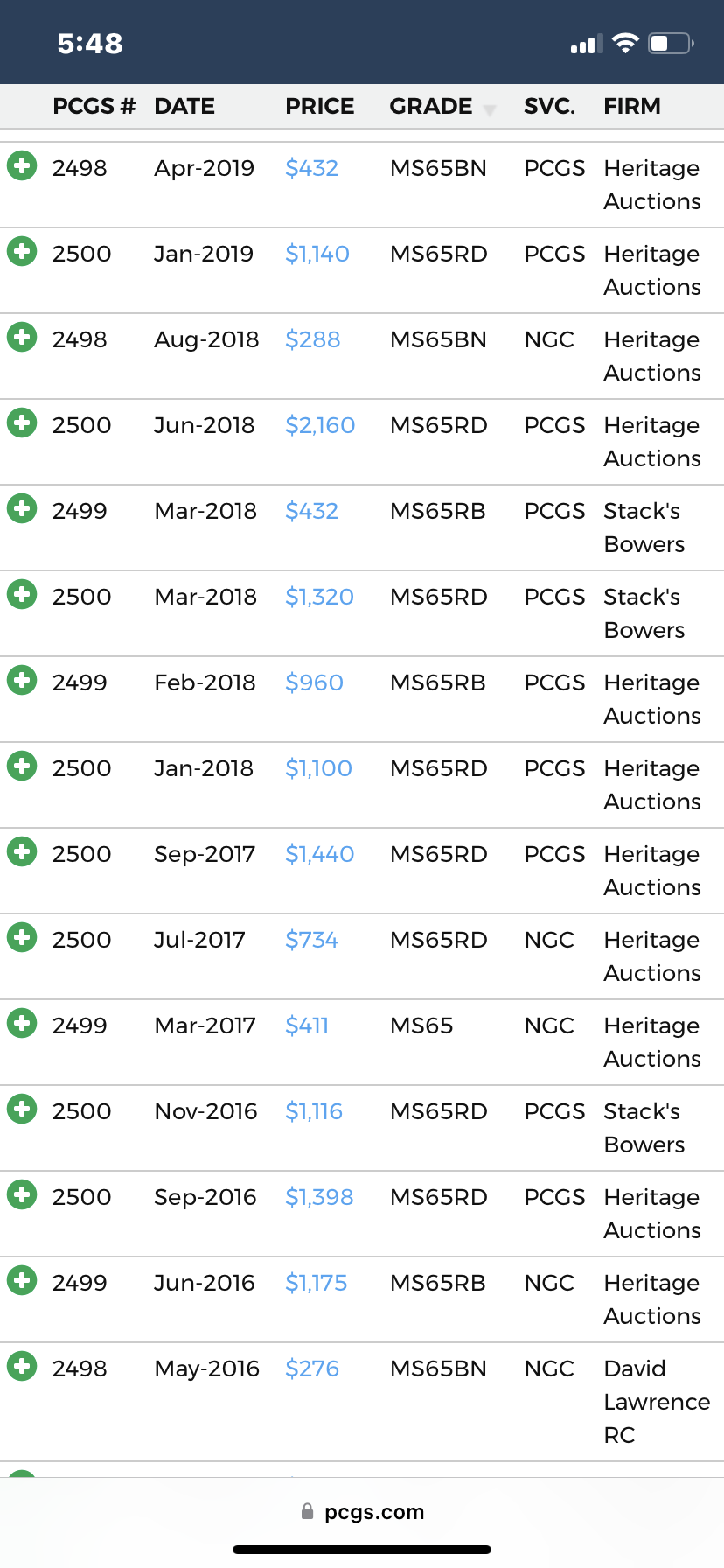Click green plus icon beside Jun-2018 row
Image resolution: width=724 pixels, height=1568 pixels.
tap(22, 423)
